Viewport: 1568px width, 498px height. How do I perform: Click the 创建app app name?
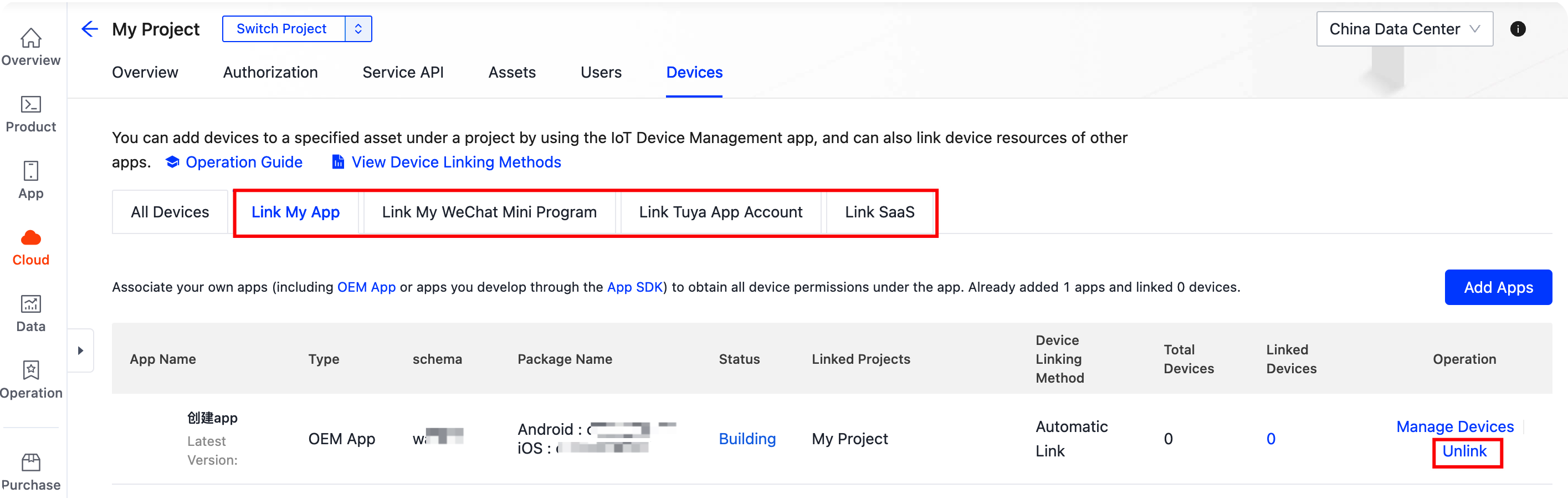point(212,418)
